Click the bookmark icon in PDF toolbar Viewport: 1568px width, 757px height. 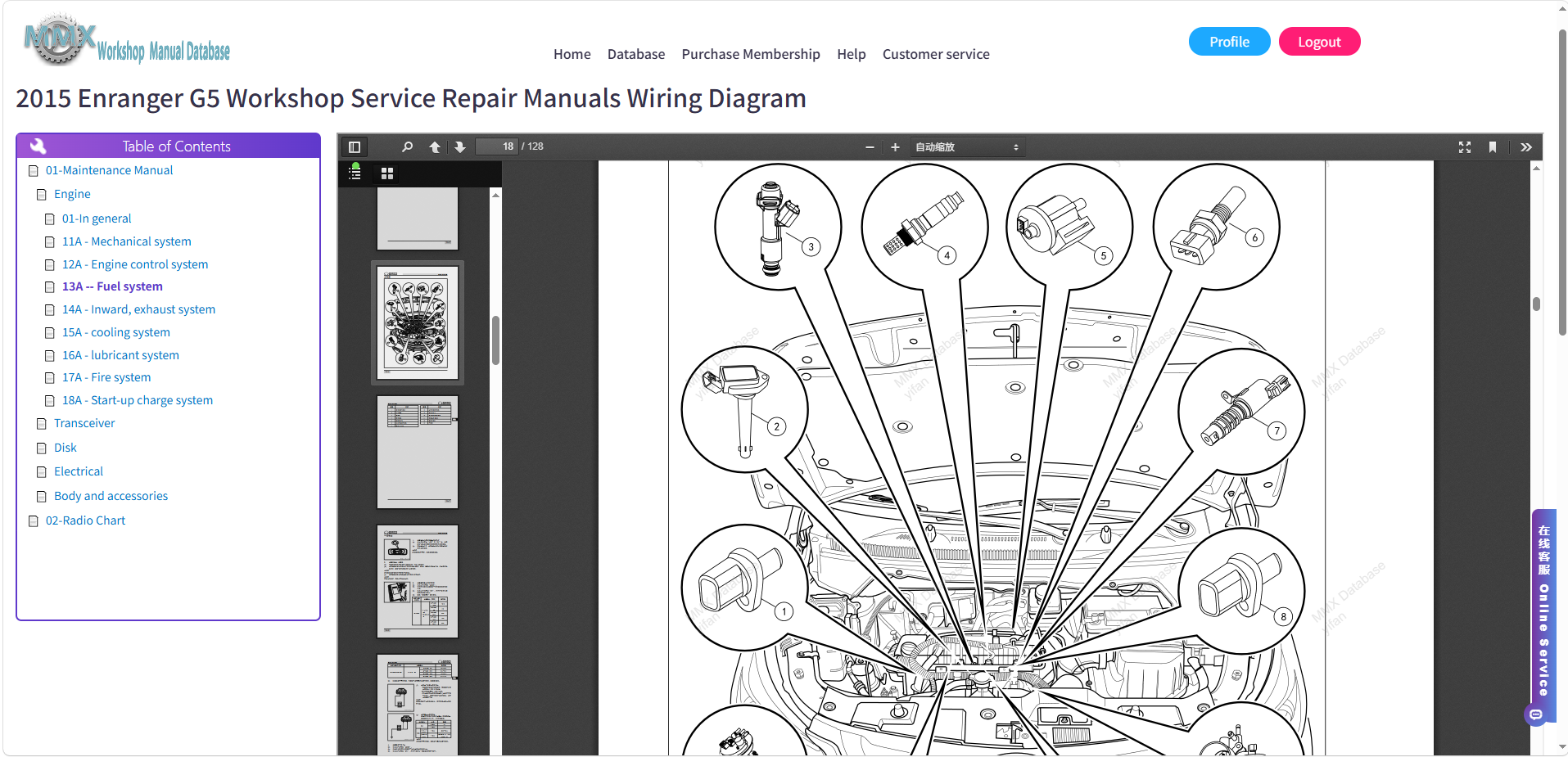click(1493, 147)
